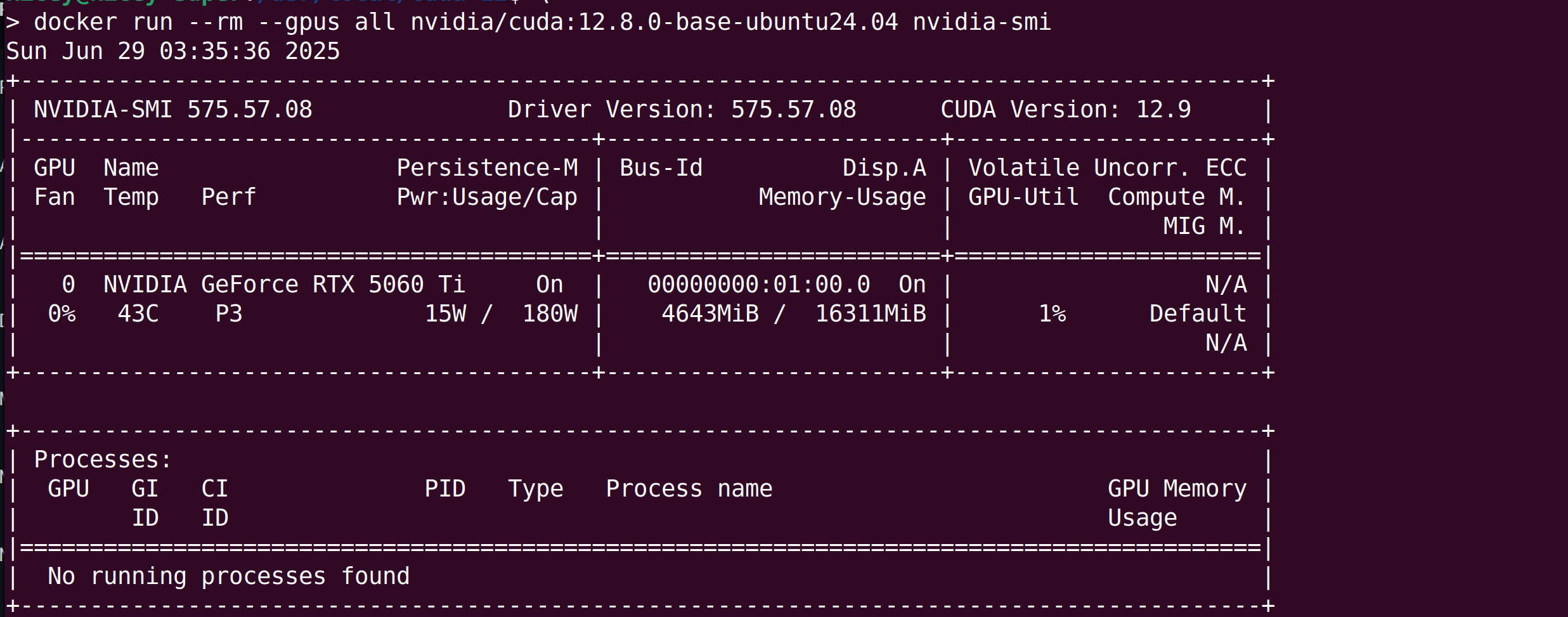Click the compute mode 'Default'
The image size is (1568, 617).
[1198, 314]
